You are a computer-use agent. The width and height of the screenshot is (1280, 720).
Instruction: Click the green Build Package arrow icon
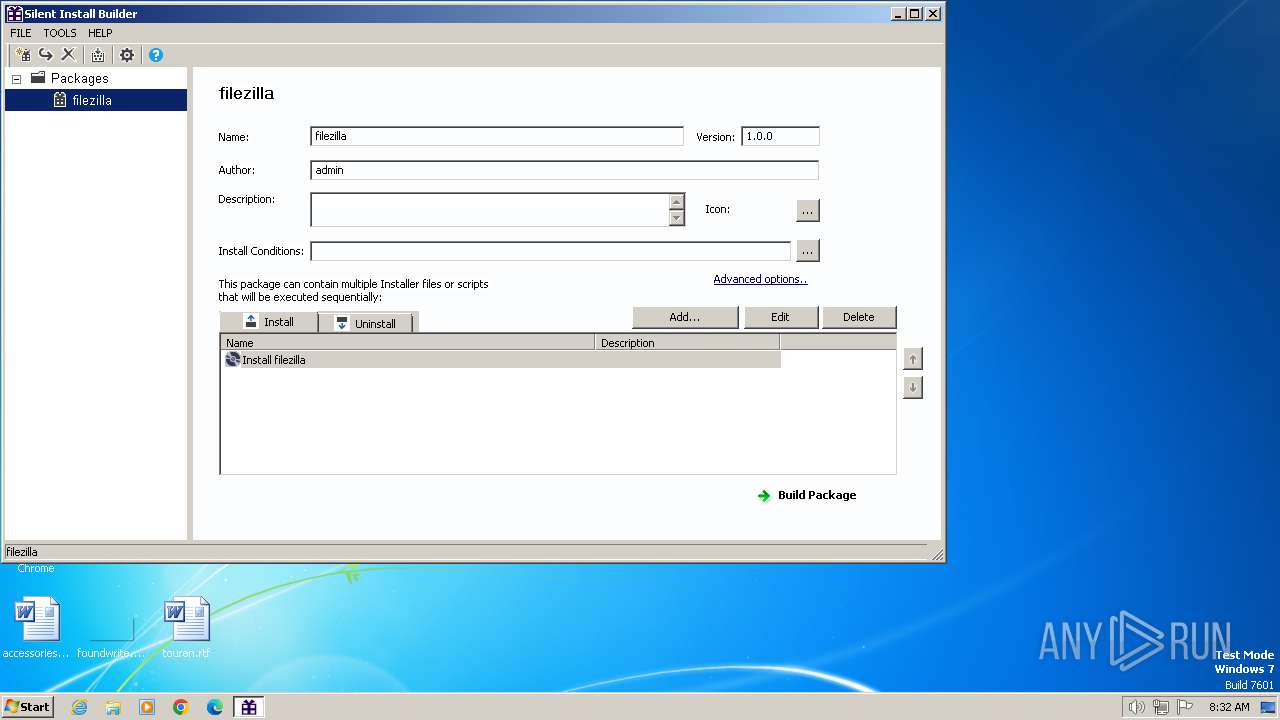coord(764,495)
